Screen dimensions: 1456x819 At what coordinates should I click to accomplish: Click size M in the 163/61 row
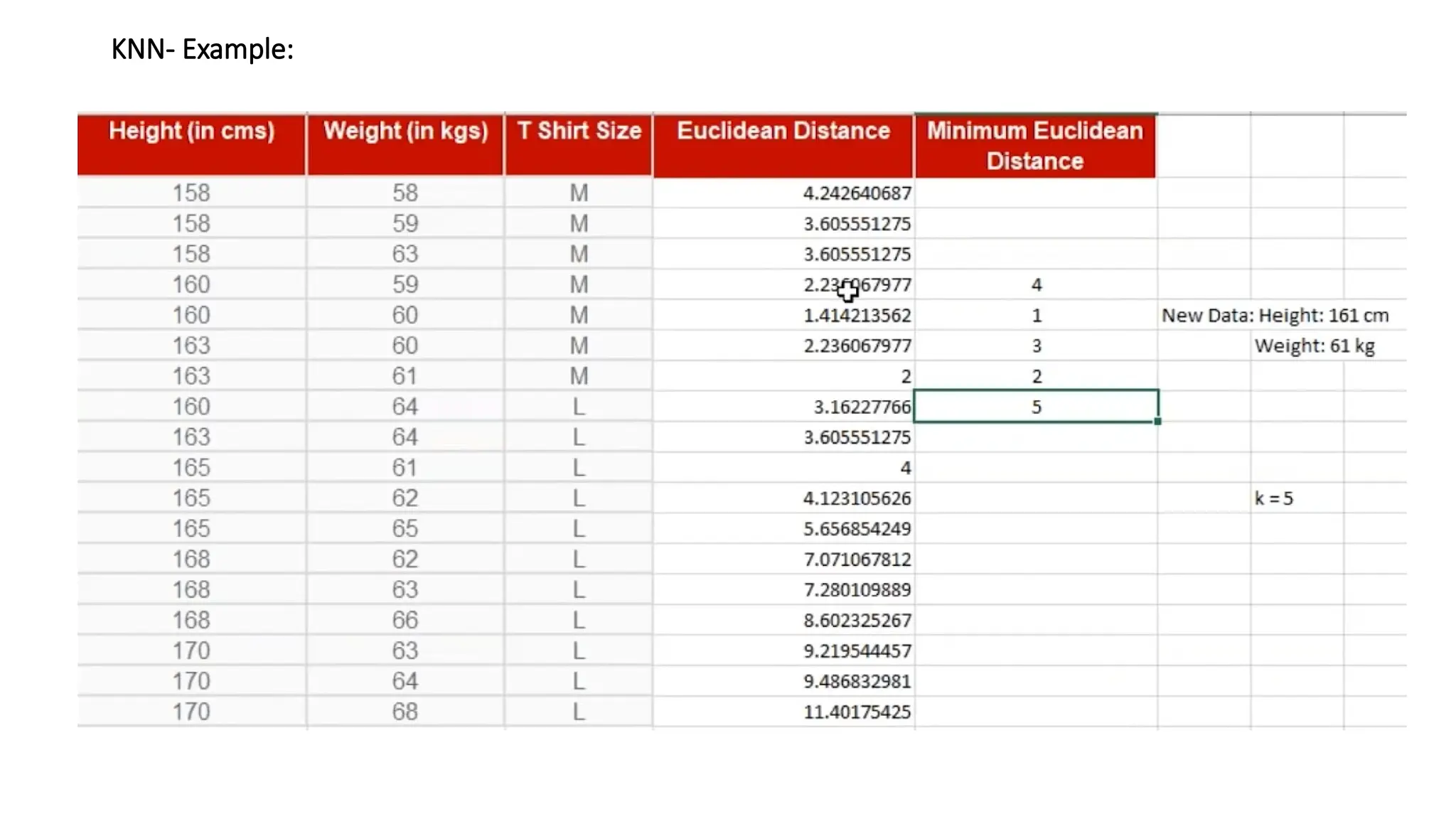pos(579,376)
